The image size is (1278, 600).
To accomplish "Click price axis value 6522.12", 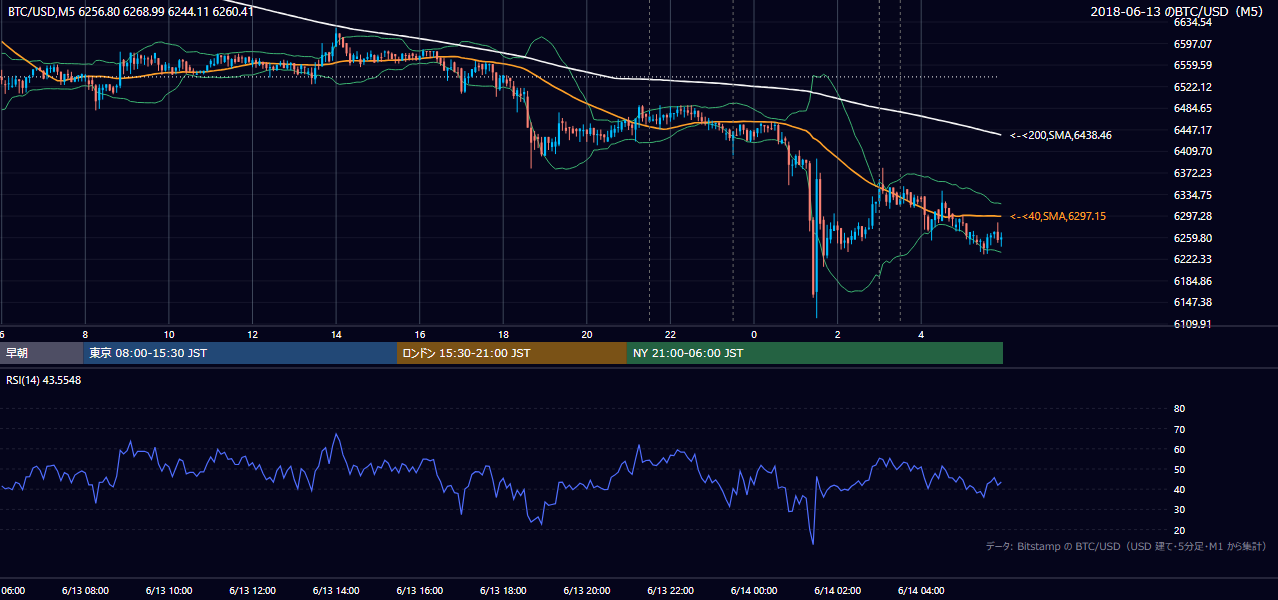I will [1192, 87].
